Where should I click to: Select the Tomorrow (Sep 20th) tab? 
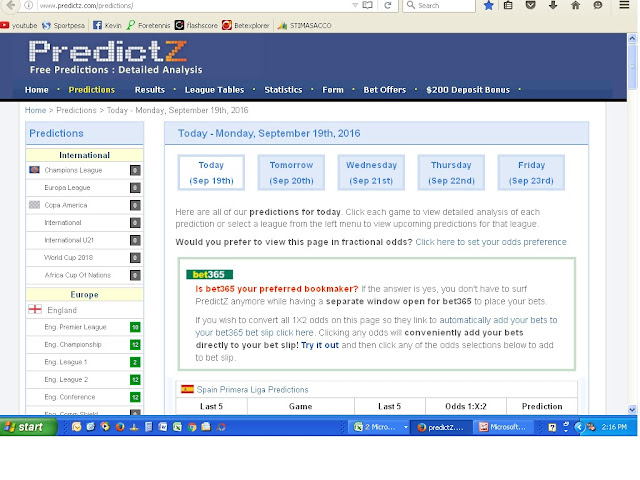point(291,173)
